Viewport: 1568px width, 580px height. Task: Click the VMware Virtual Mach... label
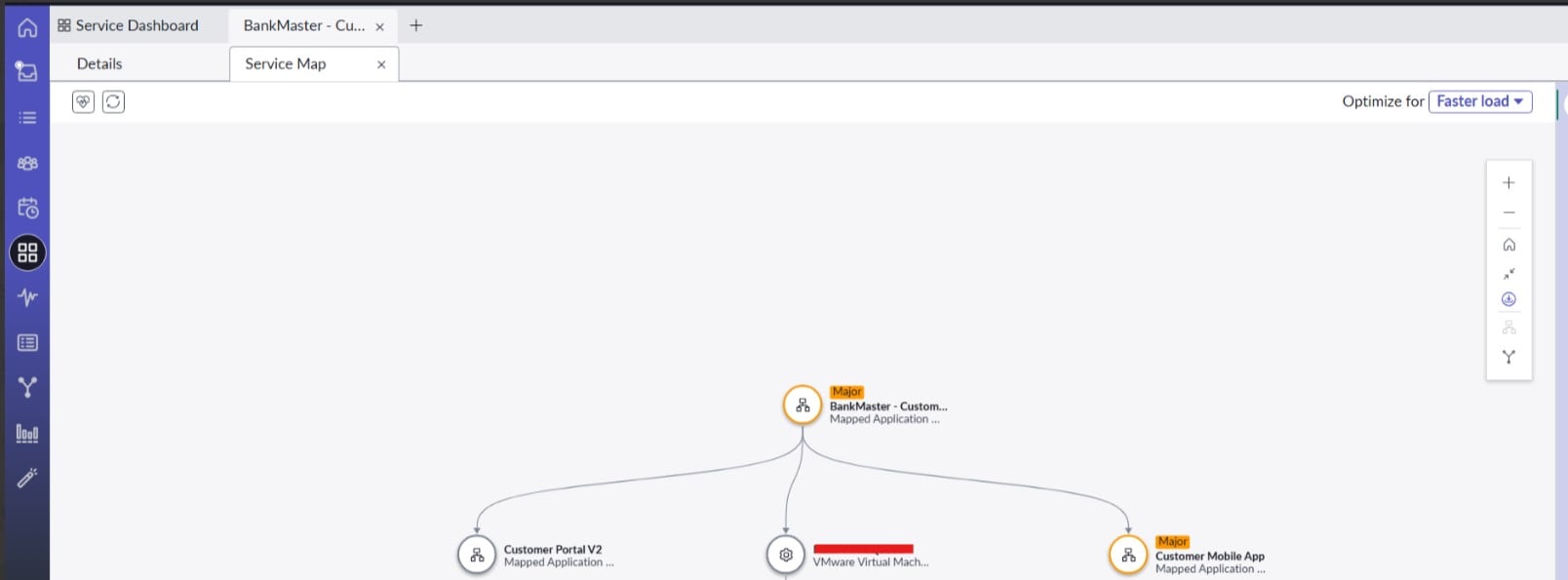coord(871,562)
